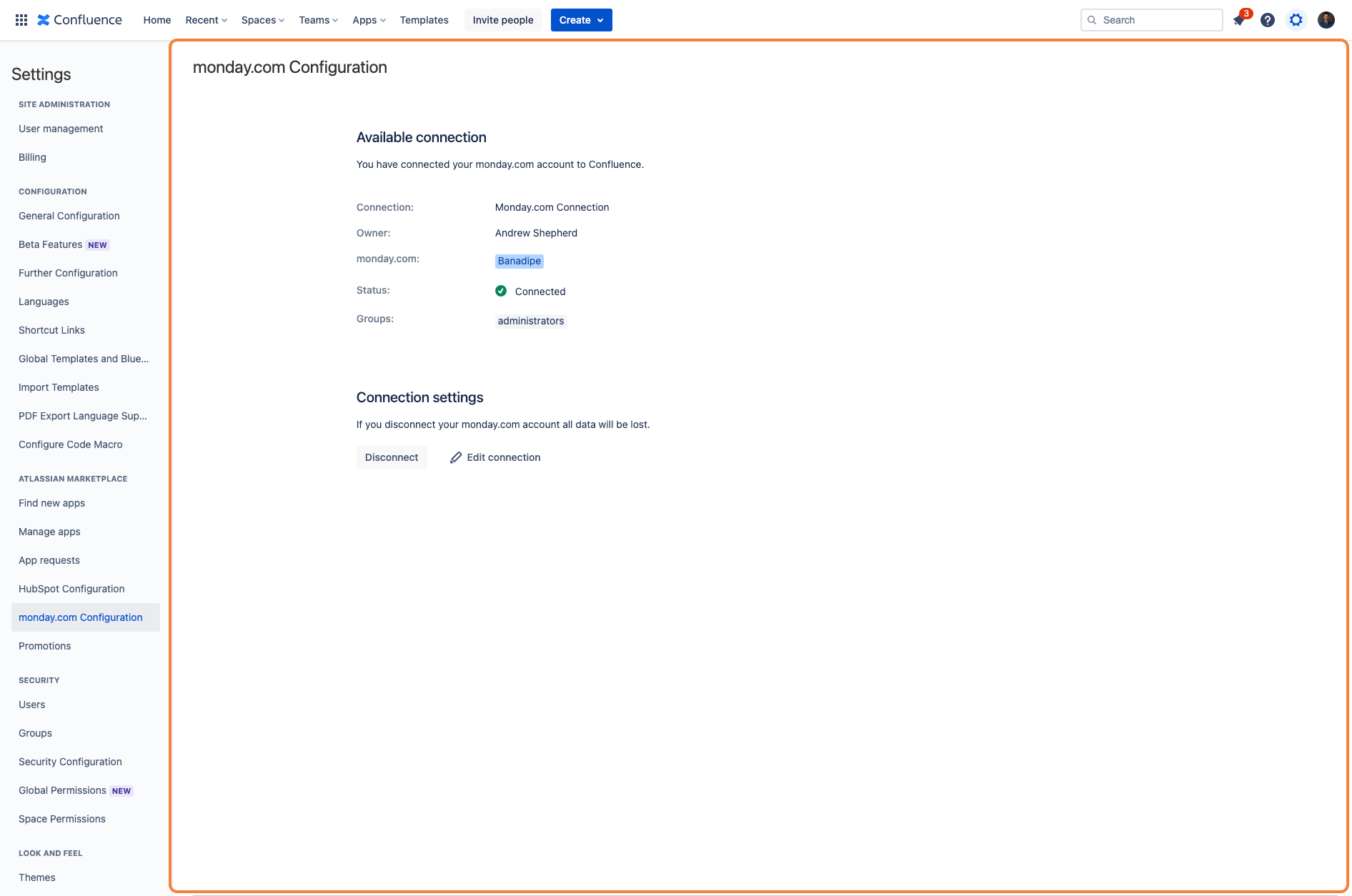Open the notifications bell icon
The height and width of the screenshot is (896, 1352).
pos(1239,20)
